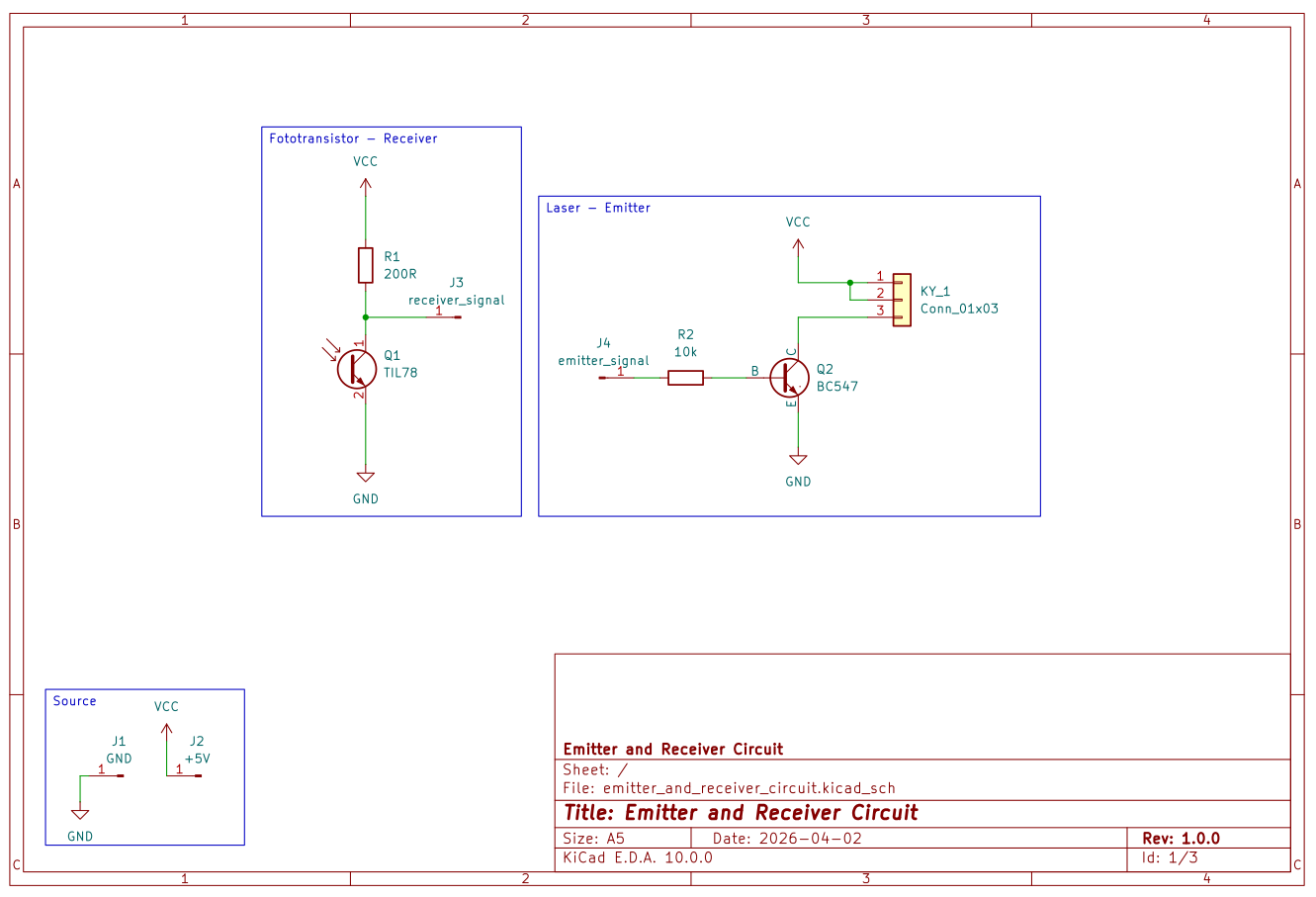The height and width of the screenshot is (897, 1316).
Task: Select the J4 emitter_signal connector pin
Action: click(x=616, y=376)
